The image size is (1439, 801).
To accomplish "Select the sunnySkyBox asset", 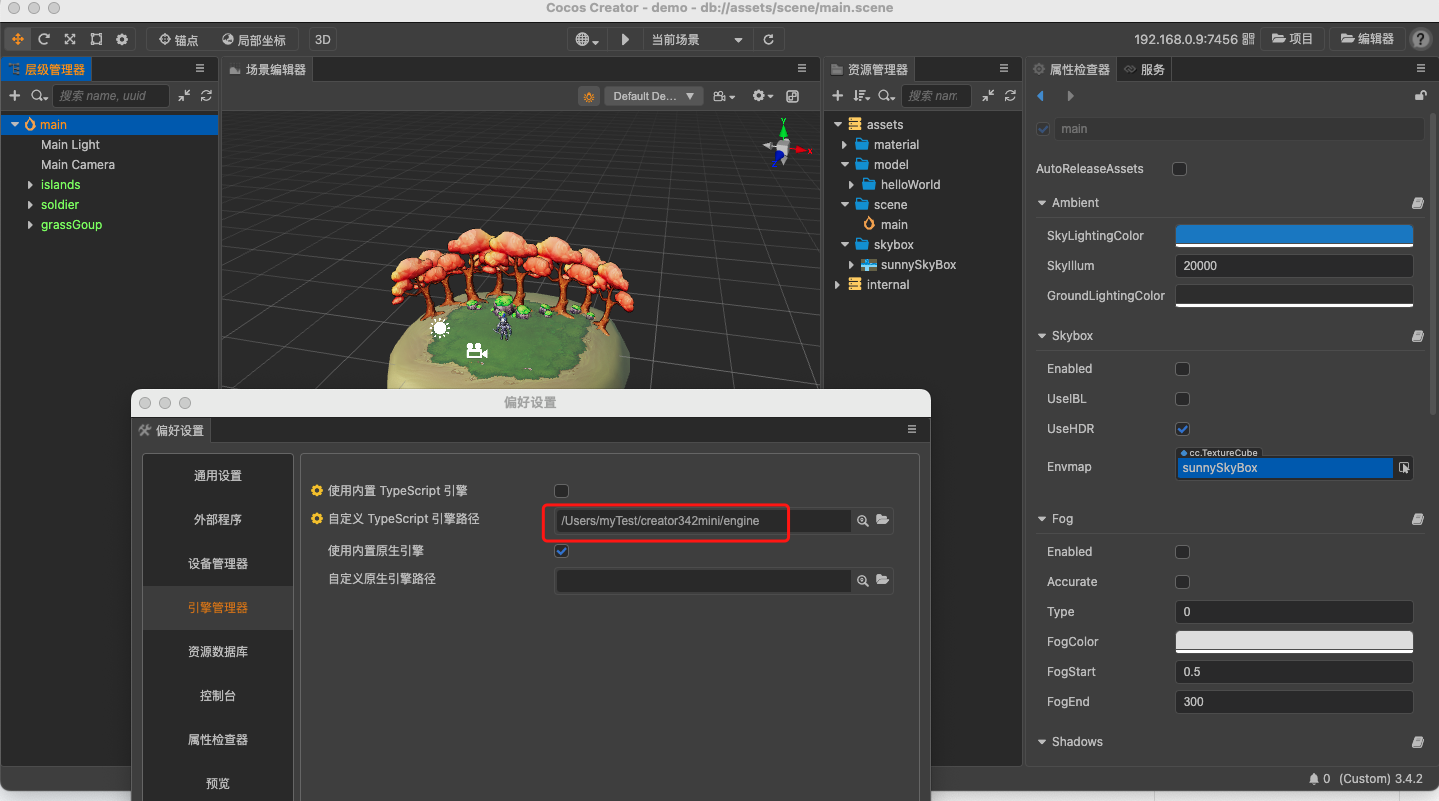I will tap(918, 265).
